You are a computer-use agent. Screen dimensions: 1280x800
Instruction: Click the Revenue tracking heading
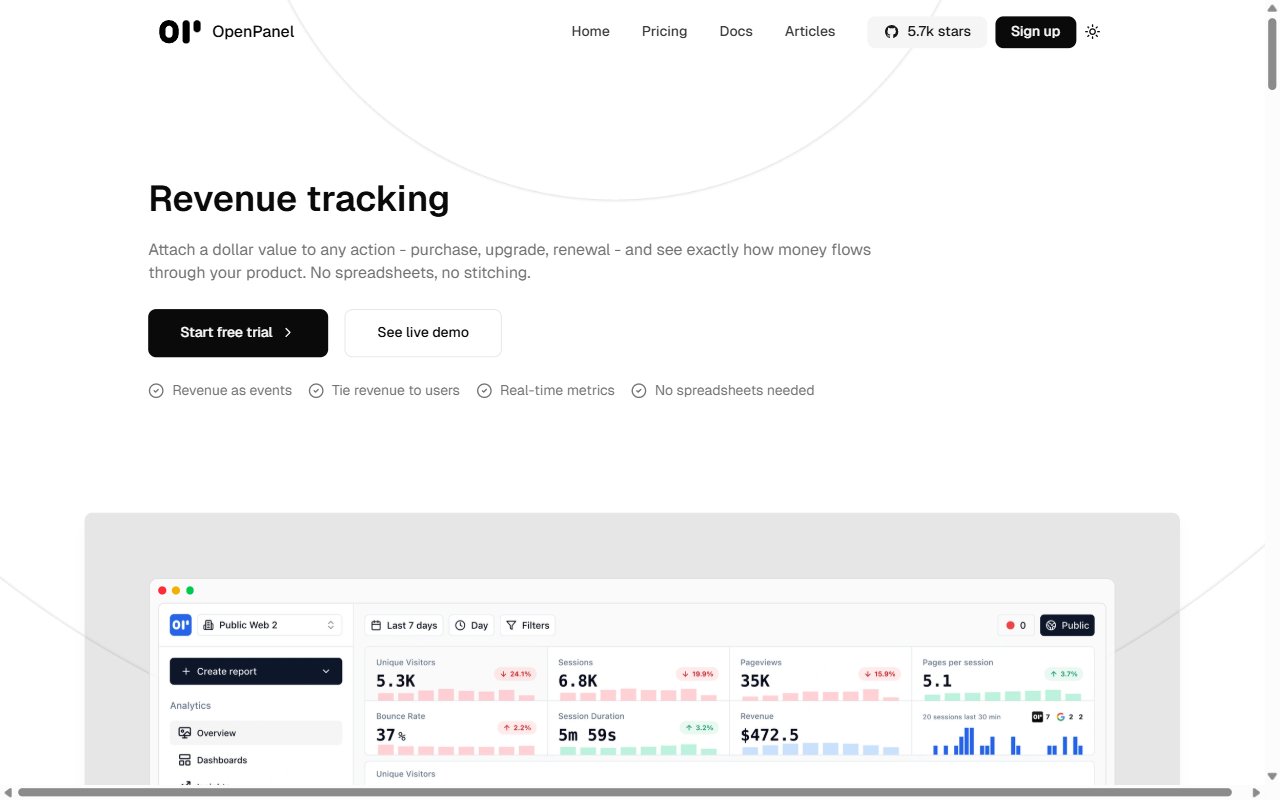pyautogui.click(x=299, y=198)
